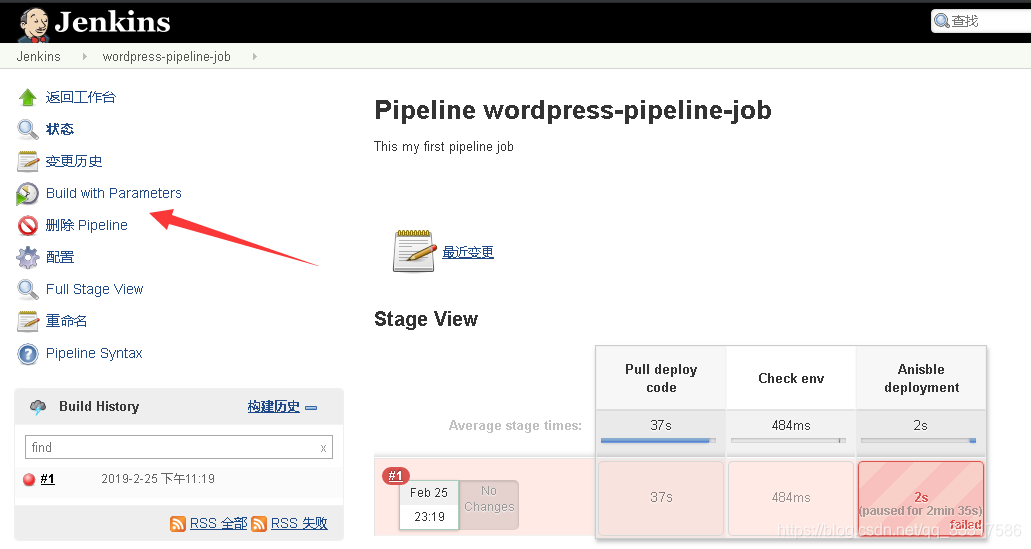Click the search magnifier icon in header
Screen dimensions: 1031x549
click(942, 21)
